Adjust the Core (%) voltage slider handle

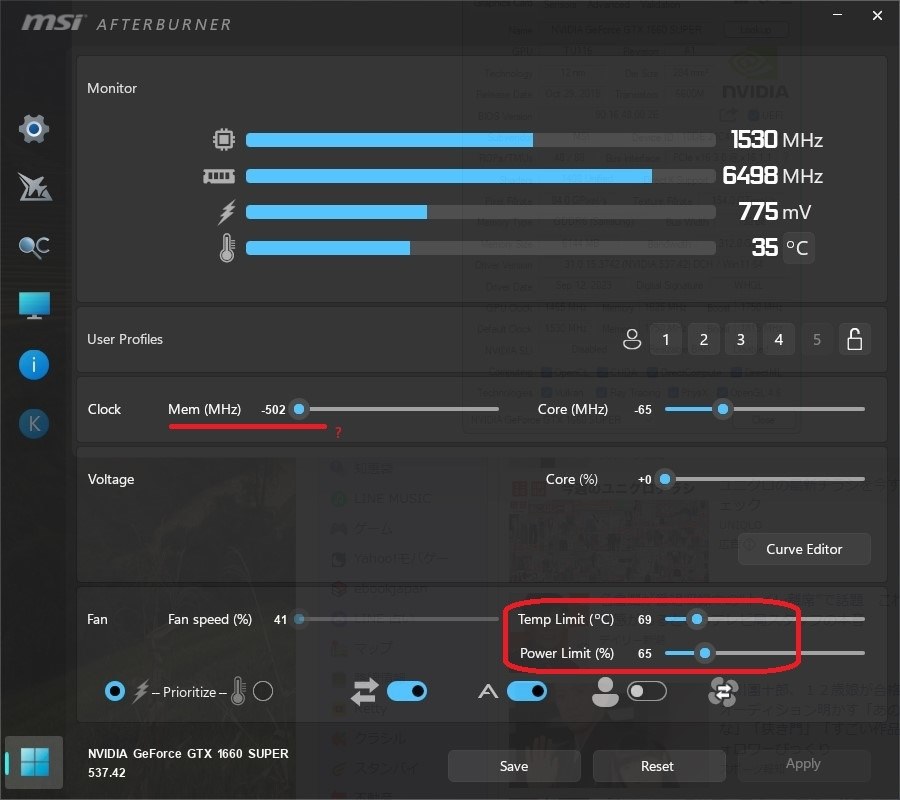point(665,479)
